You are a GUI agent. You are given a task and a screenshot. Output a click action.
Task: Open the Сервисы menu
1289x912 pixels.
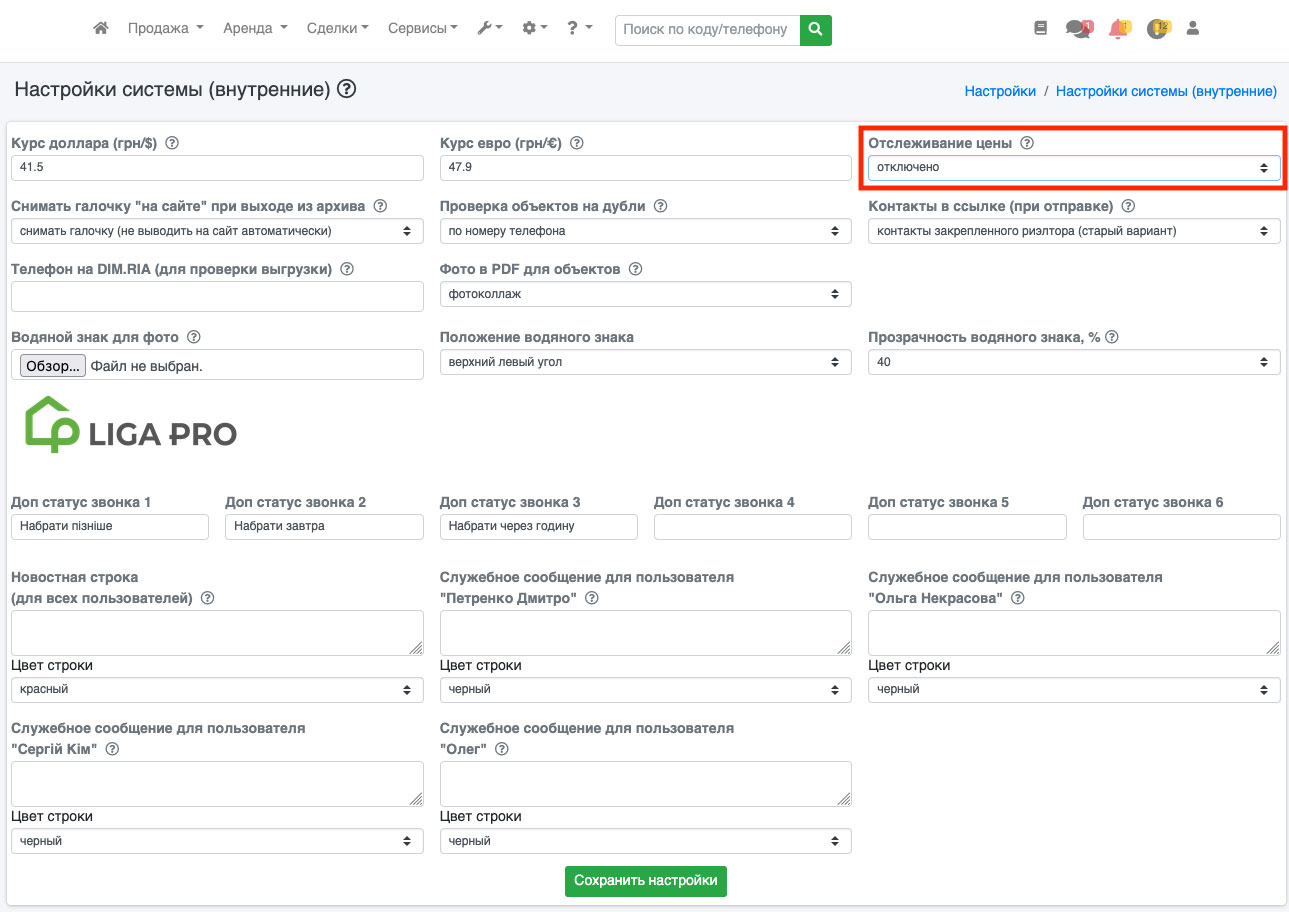(x=422, y=29)
